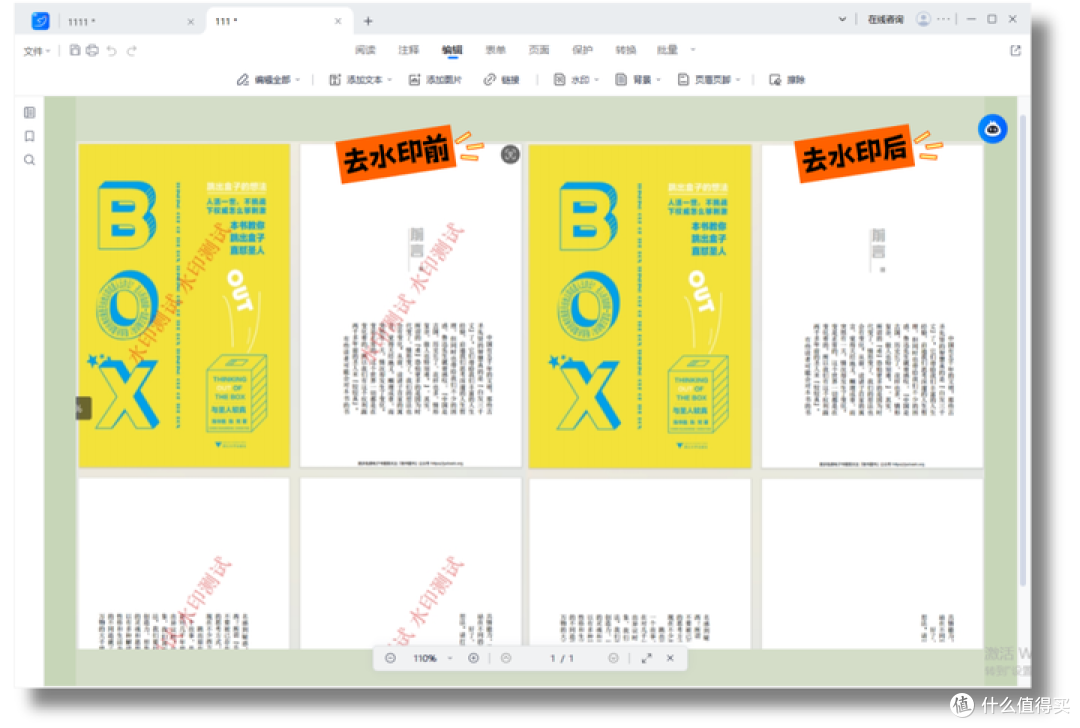Switch to the 注释 annotation tab

[408, 50]
